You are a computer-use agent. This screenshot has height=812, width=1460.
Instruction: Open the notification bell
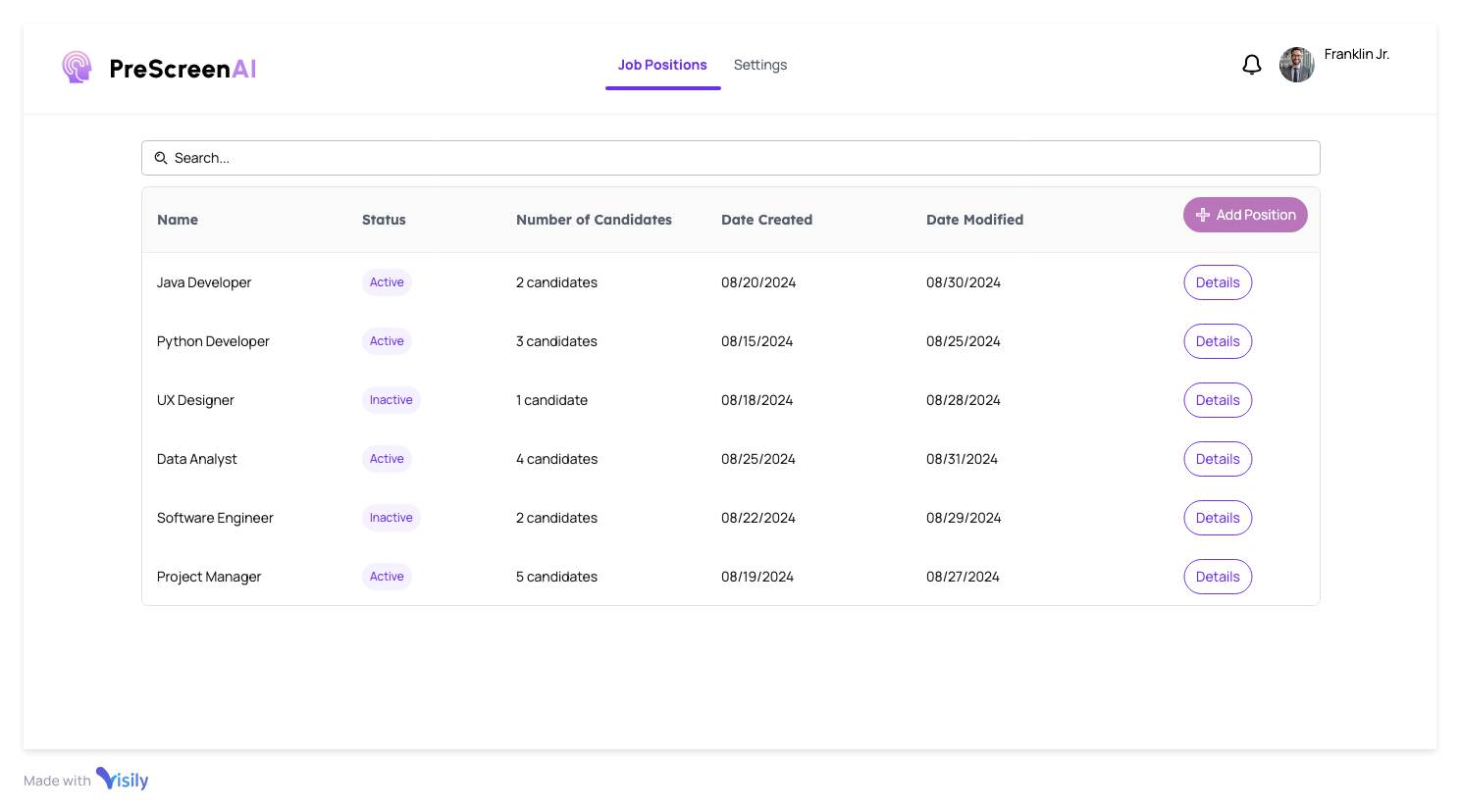click(1252, 64)
